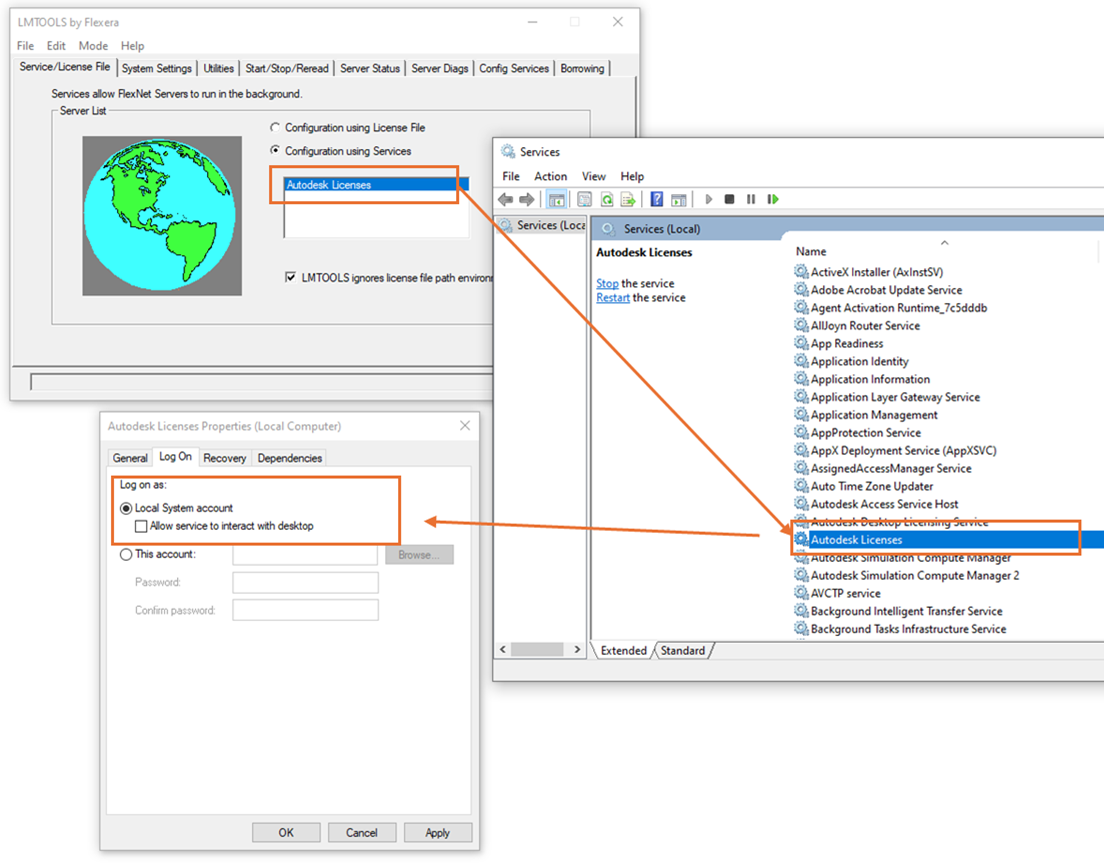Viewport: 1104px width, 863px height.
Task: Toggle Show/Hide Action Pane icon in Services
Action: click(x=679, y=199)
